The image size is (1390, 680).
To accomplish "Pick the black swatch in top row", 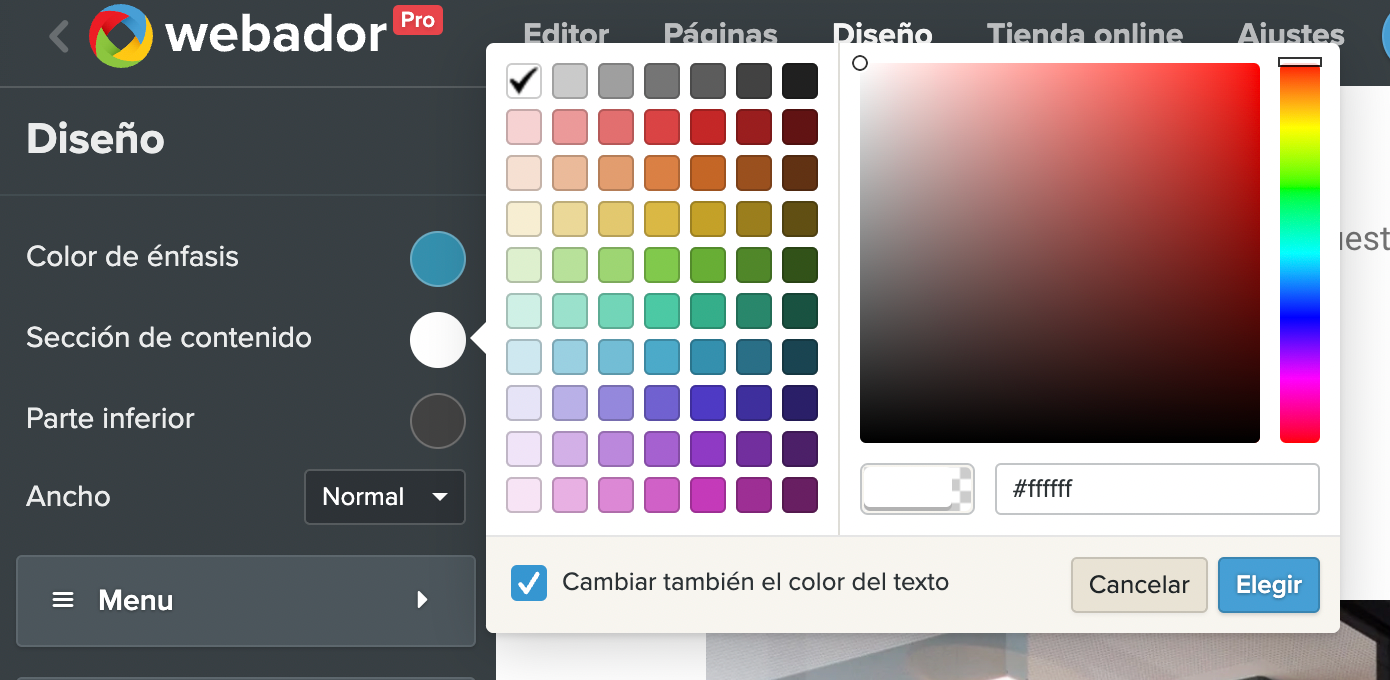I will [800, 81].
